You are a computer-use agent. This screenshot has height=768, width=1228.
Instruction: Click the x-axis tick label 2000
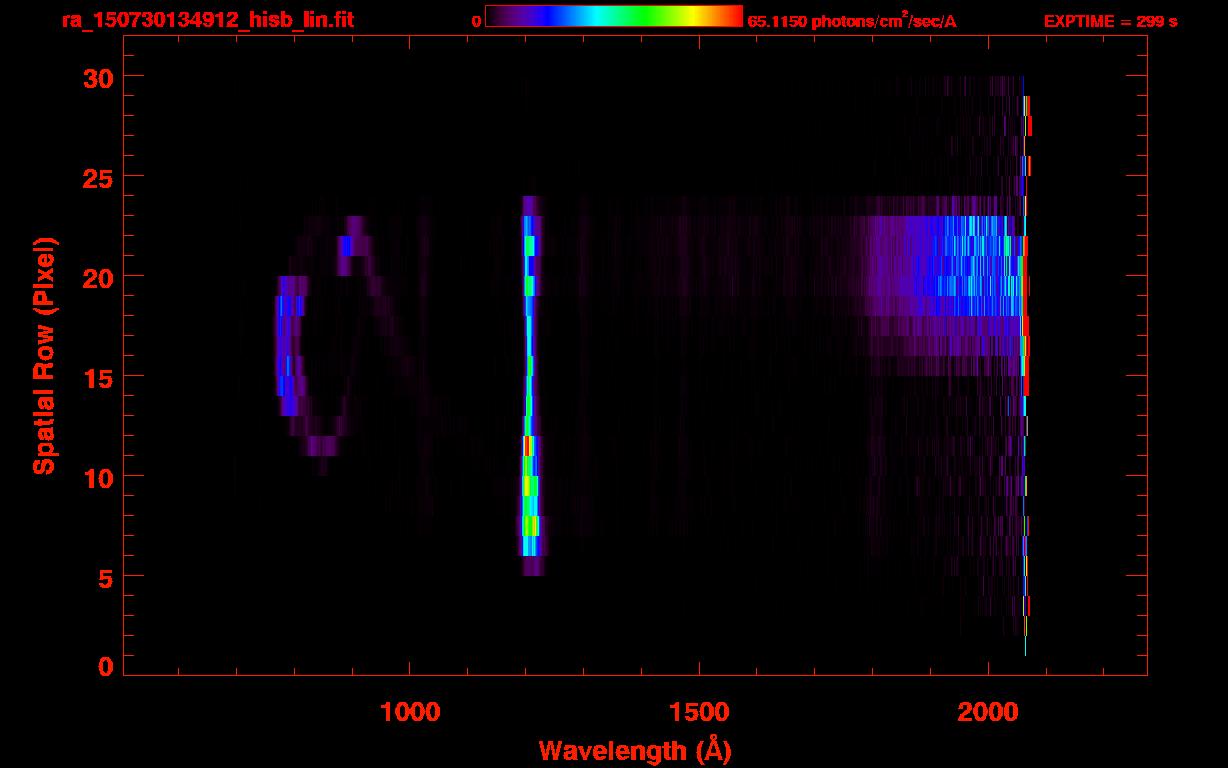pos(987,711)
